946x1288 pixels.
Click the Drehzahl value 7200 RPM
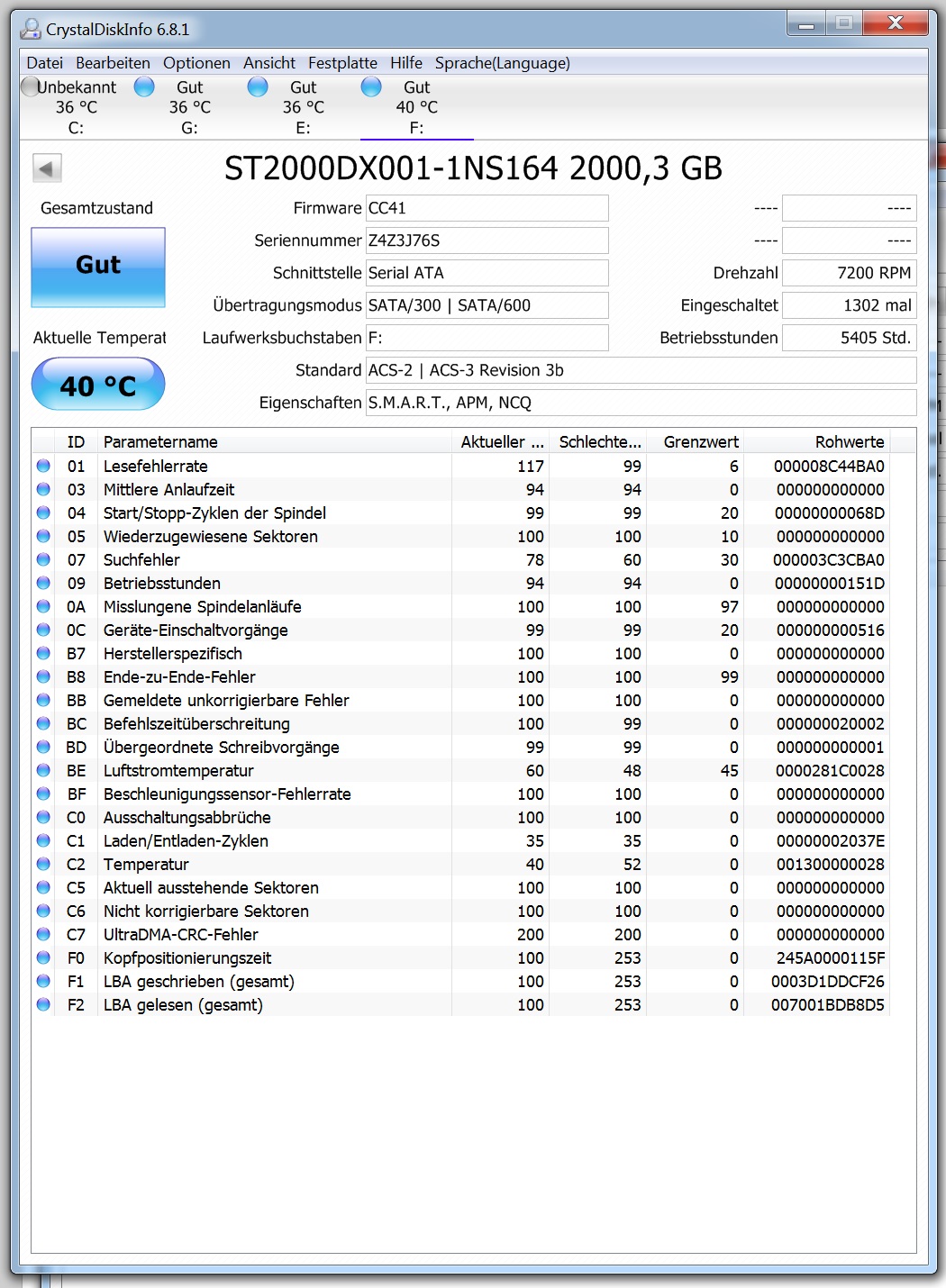click(x=850, y=273)
